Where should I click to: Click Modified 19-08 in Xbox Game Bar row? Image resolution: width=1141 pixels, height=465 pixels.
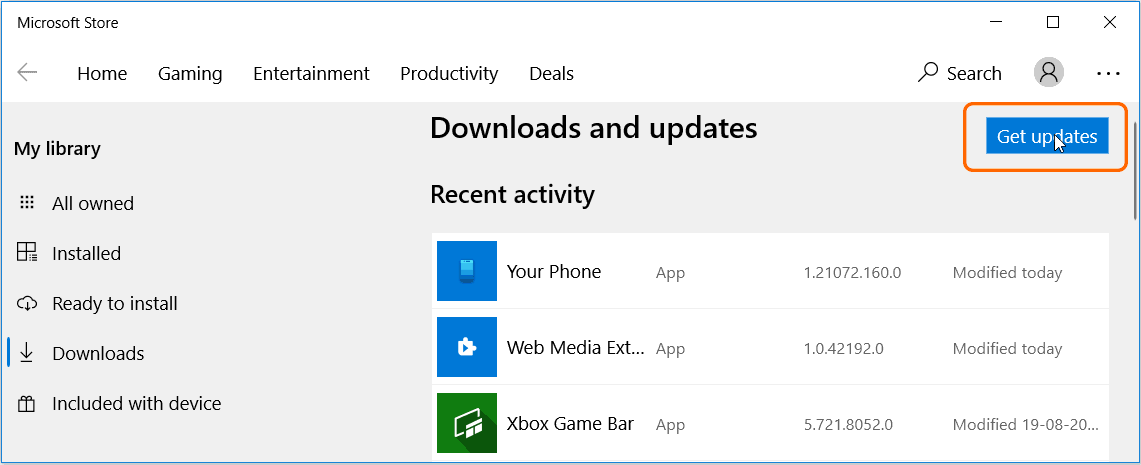click(x=1026, y=424)
